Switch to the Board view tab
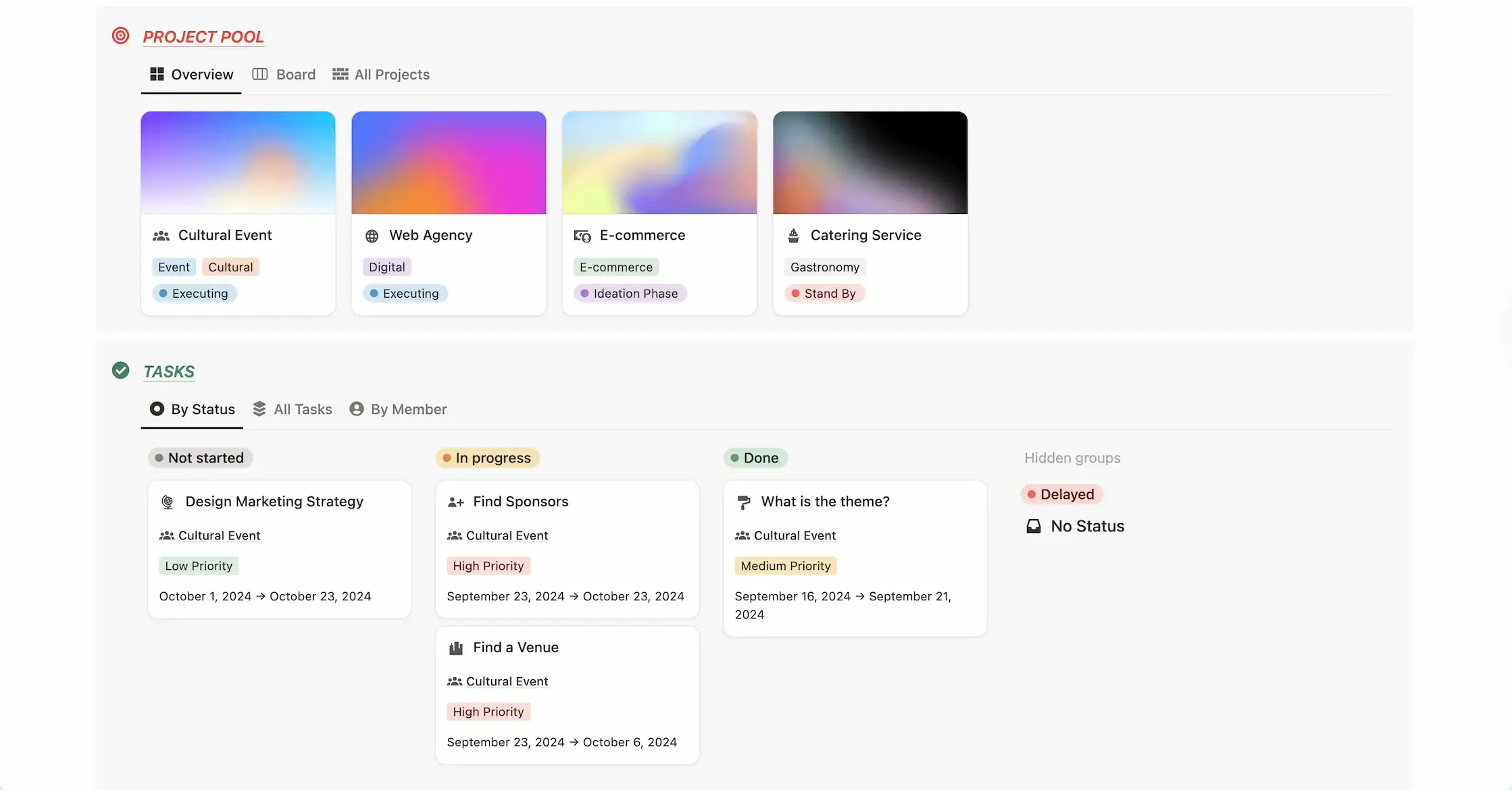 [284, 74]
